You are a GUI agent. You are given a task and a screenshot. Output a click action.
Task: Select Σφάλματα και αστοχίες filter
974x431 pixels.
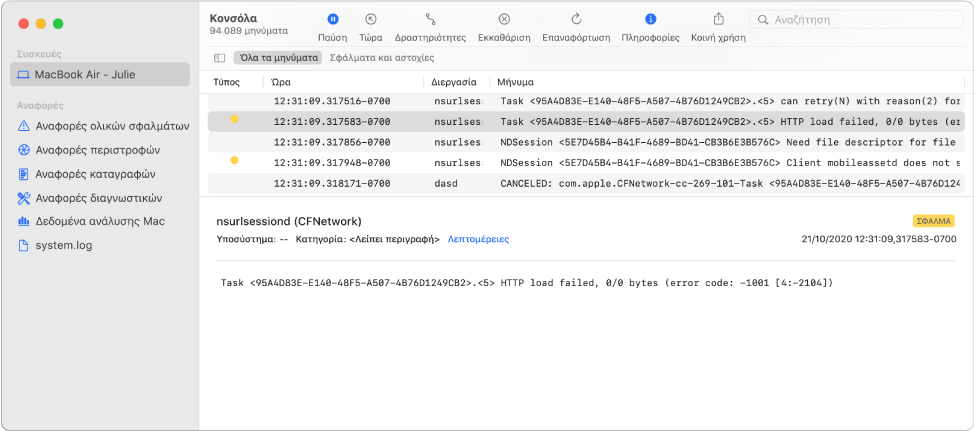point(382,58)
